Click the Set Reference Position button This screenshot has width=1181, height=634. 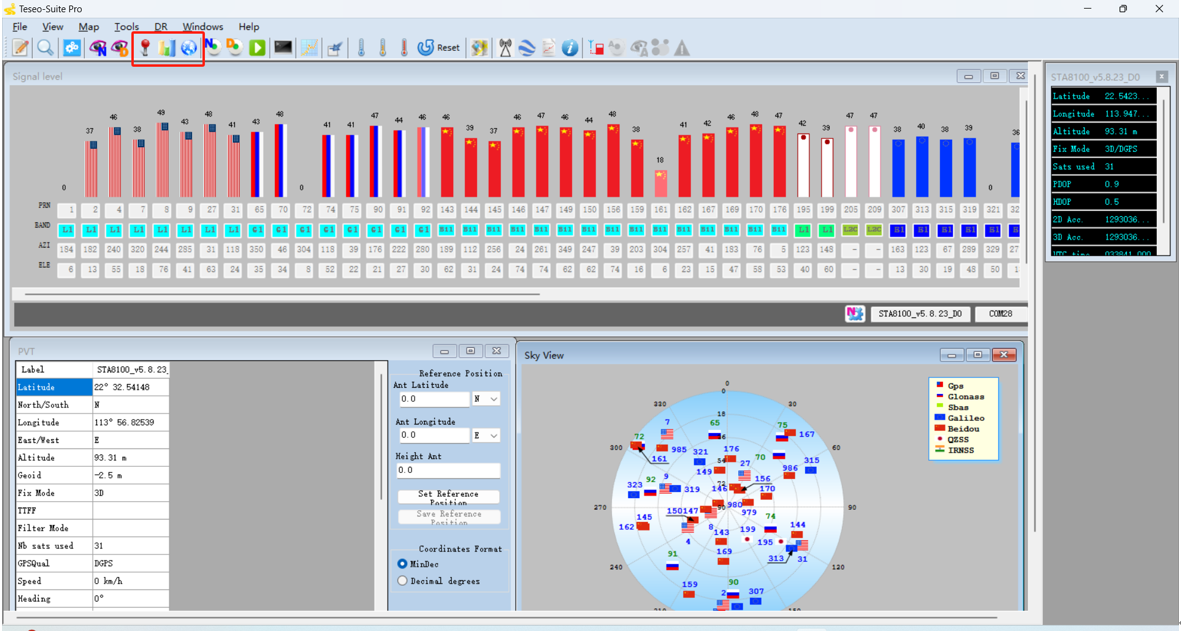click(448, 497)
